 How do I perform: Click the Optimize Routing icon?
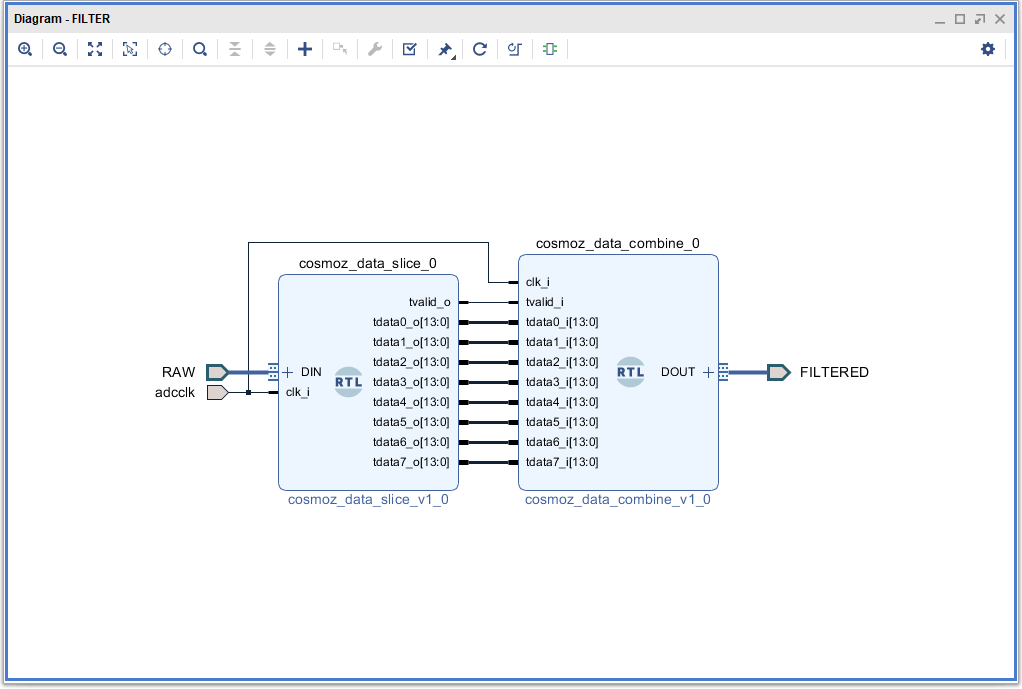point(515,49)
